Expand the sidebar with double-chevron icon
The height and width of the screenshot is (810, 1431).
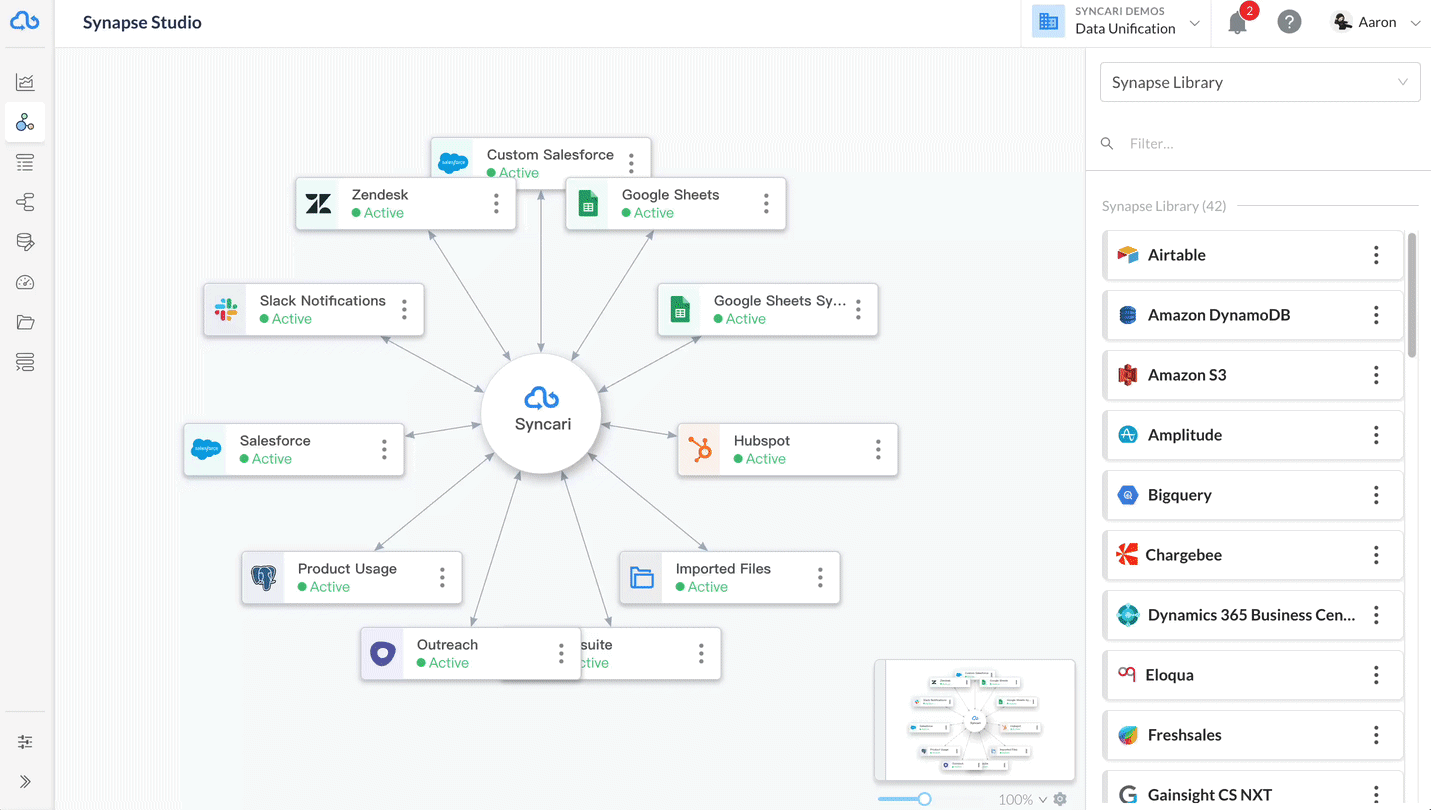click(25, 782)
